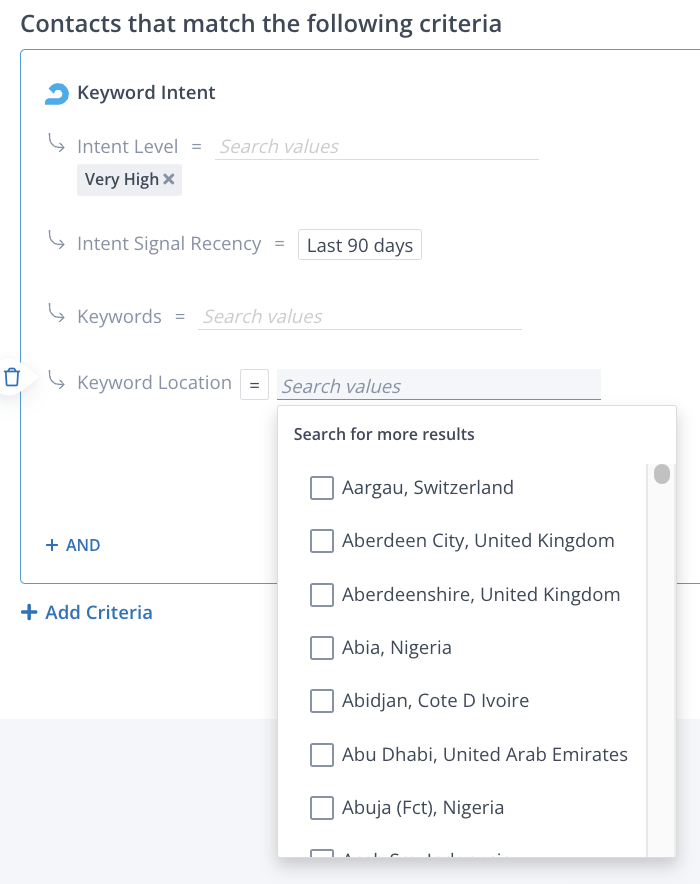The width and height of the screenshot is (700, 884).
Task: Check the Aberdeenshire, United Kingdom checkbox
Action: 322,595
